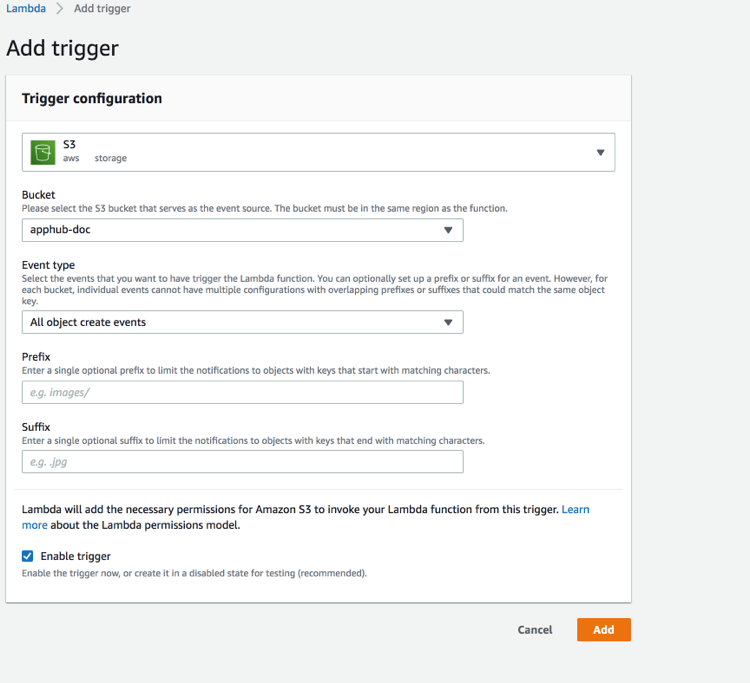Viewport: 750px width, 683px height.
Task: Expand the S3 trigger source dropdown arrow
Action: (600, 153)
